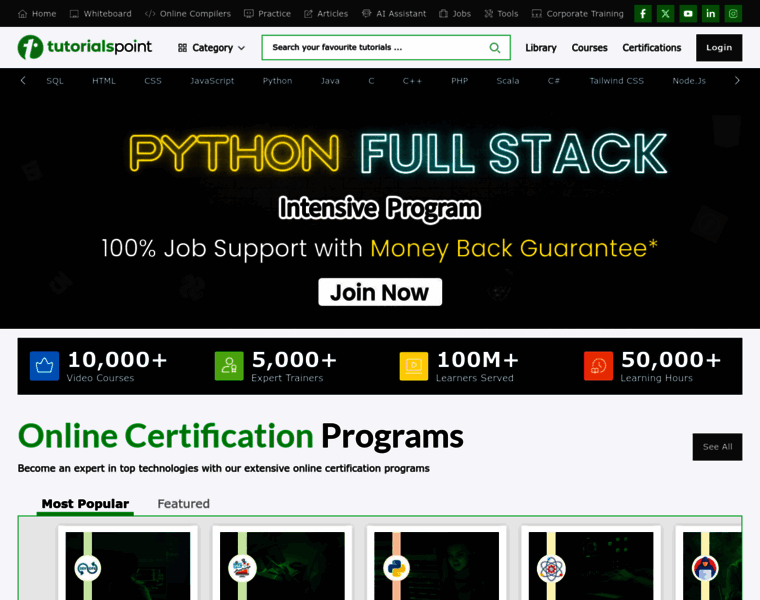Click the 100M+ Learners Served text
Viewport: 760px width, 600px height.
pyautogui.click(x=477, y=366)
